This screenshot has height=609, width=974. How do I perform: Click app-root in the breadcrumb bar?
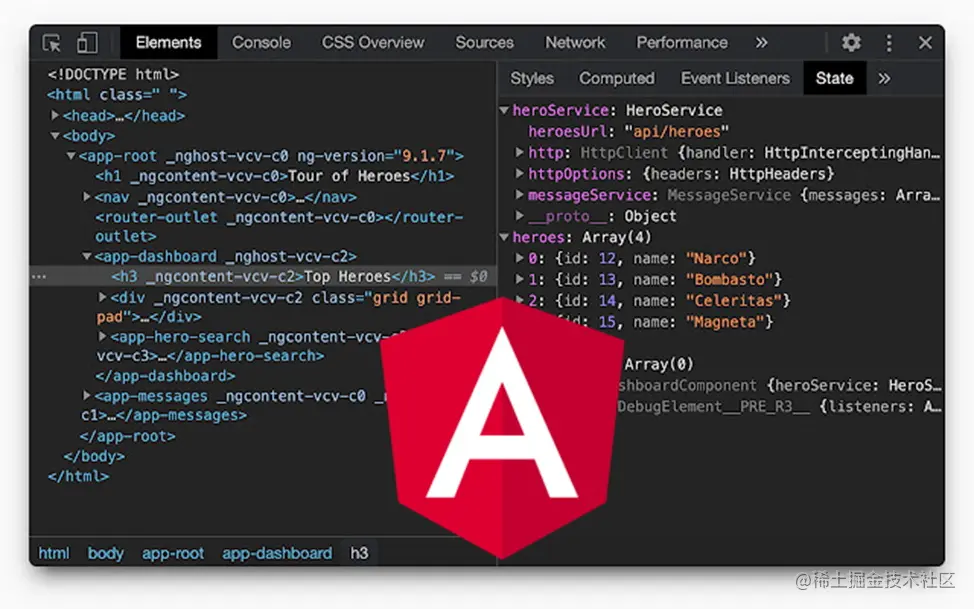(x=173, y=553)
